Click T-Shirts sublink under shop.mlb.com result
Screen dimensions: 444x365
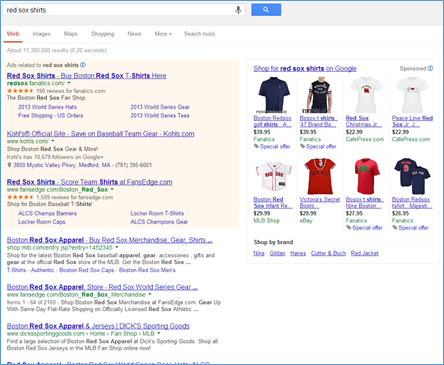(x=16, y=270)
